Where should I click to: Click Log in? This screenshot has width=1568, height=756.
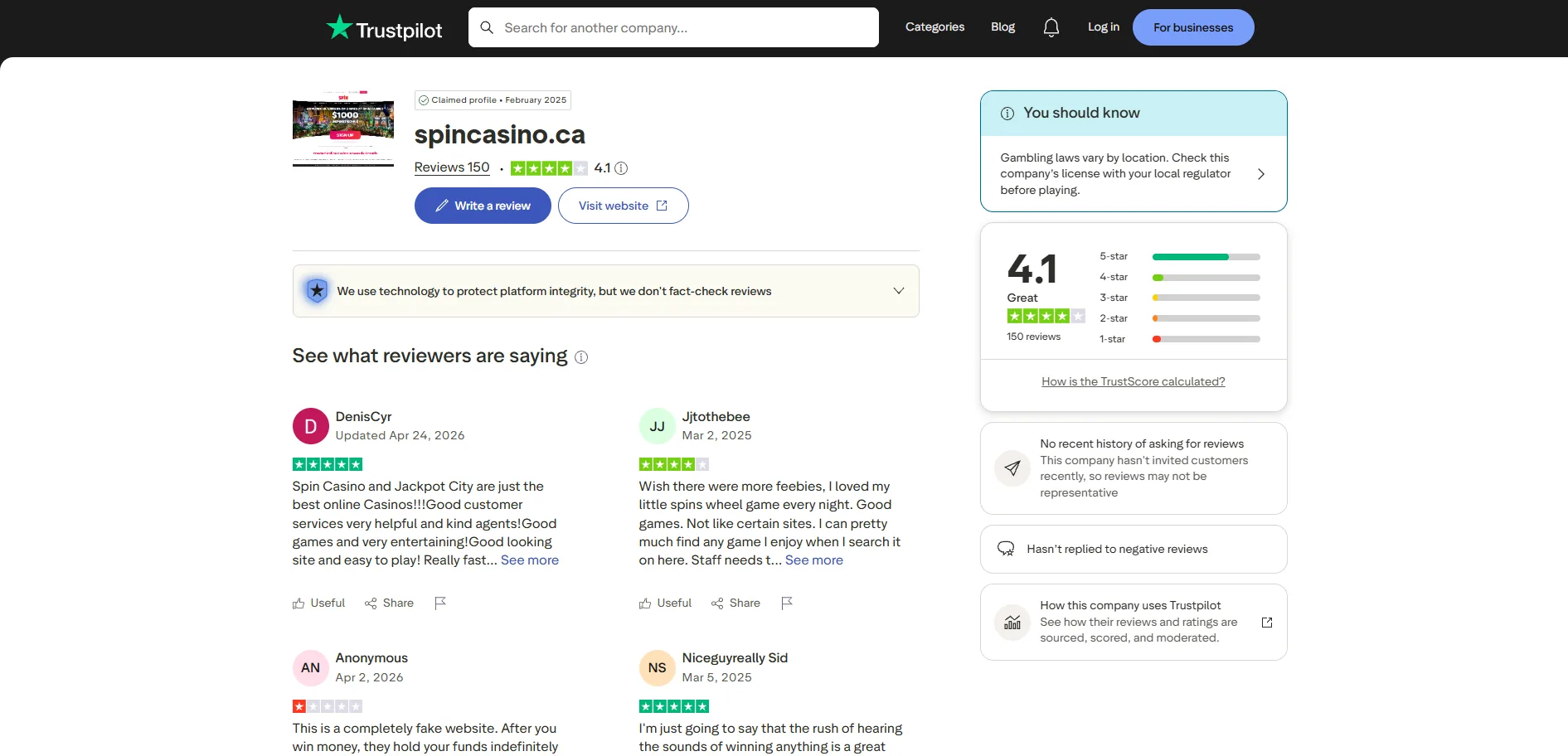click(x=1104, y=27)
